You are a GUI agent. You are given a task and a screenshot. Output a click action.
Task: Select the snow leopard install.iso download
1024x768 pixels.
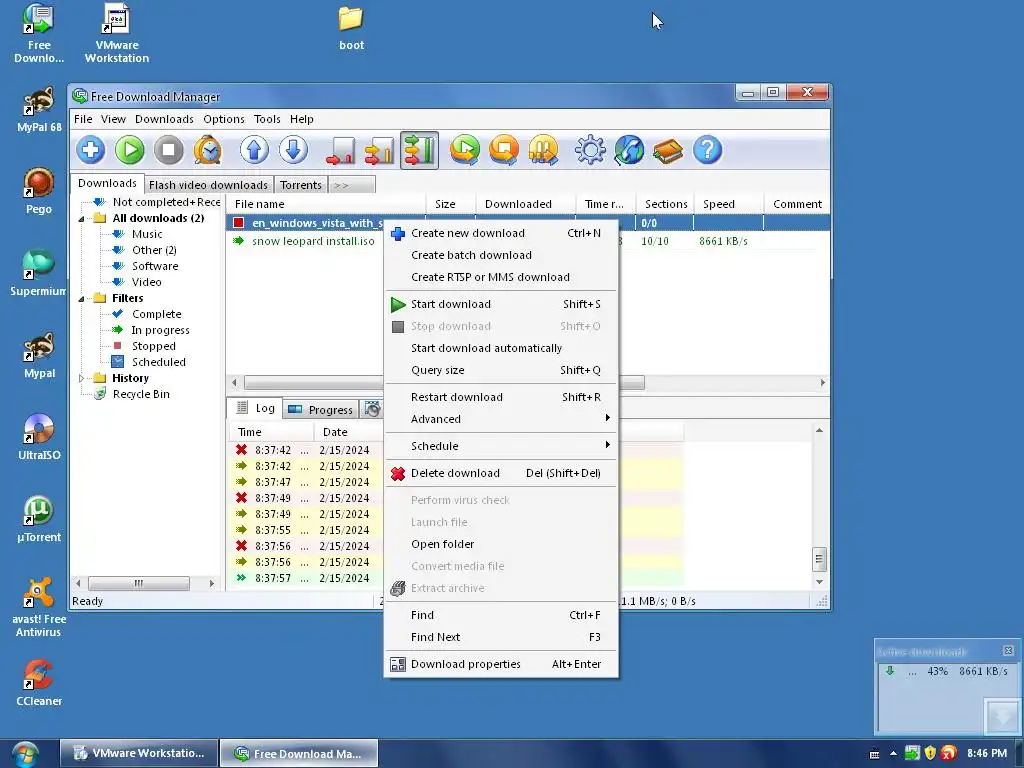313,241
